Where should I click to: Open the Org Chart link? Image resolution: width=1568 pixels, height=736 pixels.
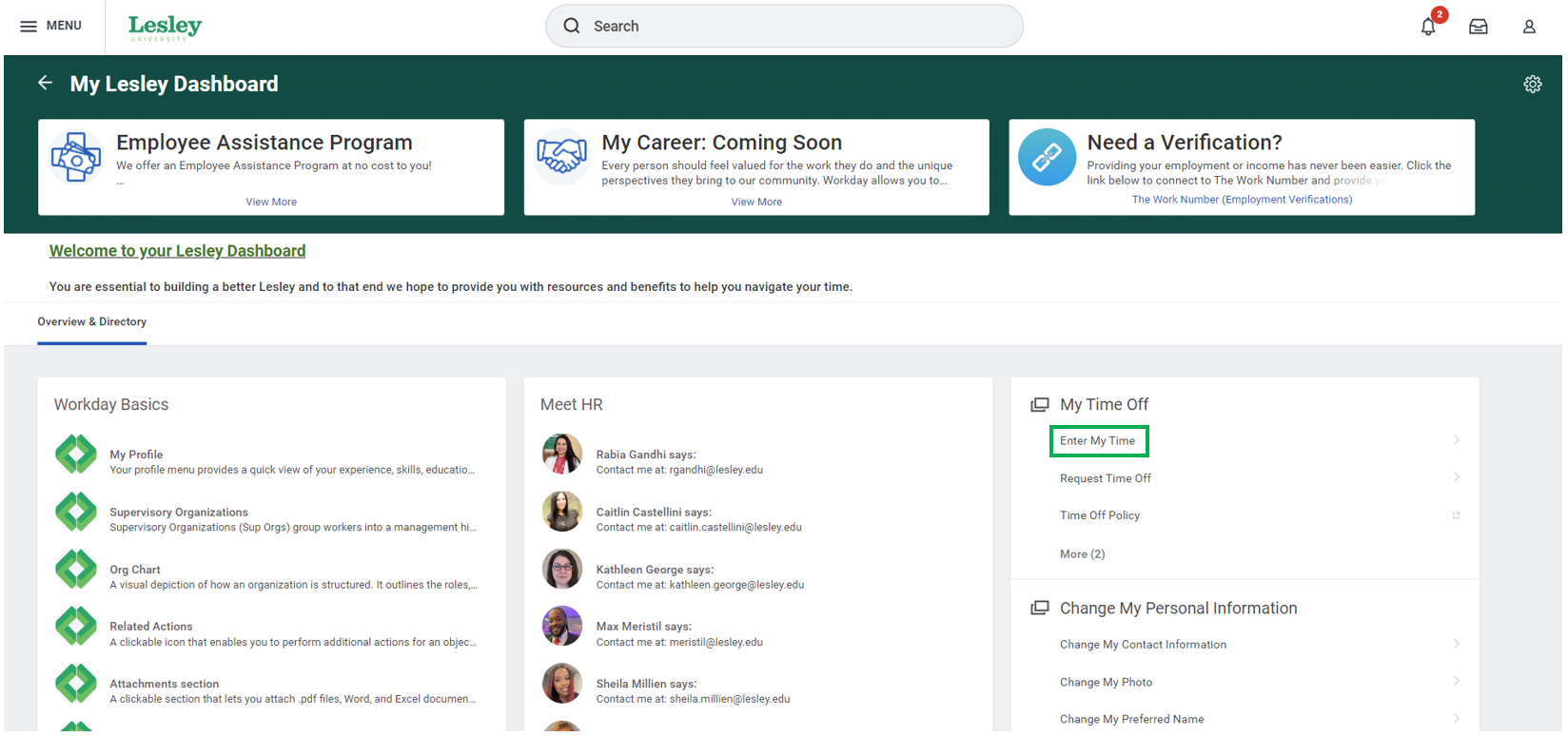[135, 570]
